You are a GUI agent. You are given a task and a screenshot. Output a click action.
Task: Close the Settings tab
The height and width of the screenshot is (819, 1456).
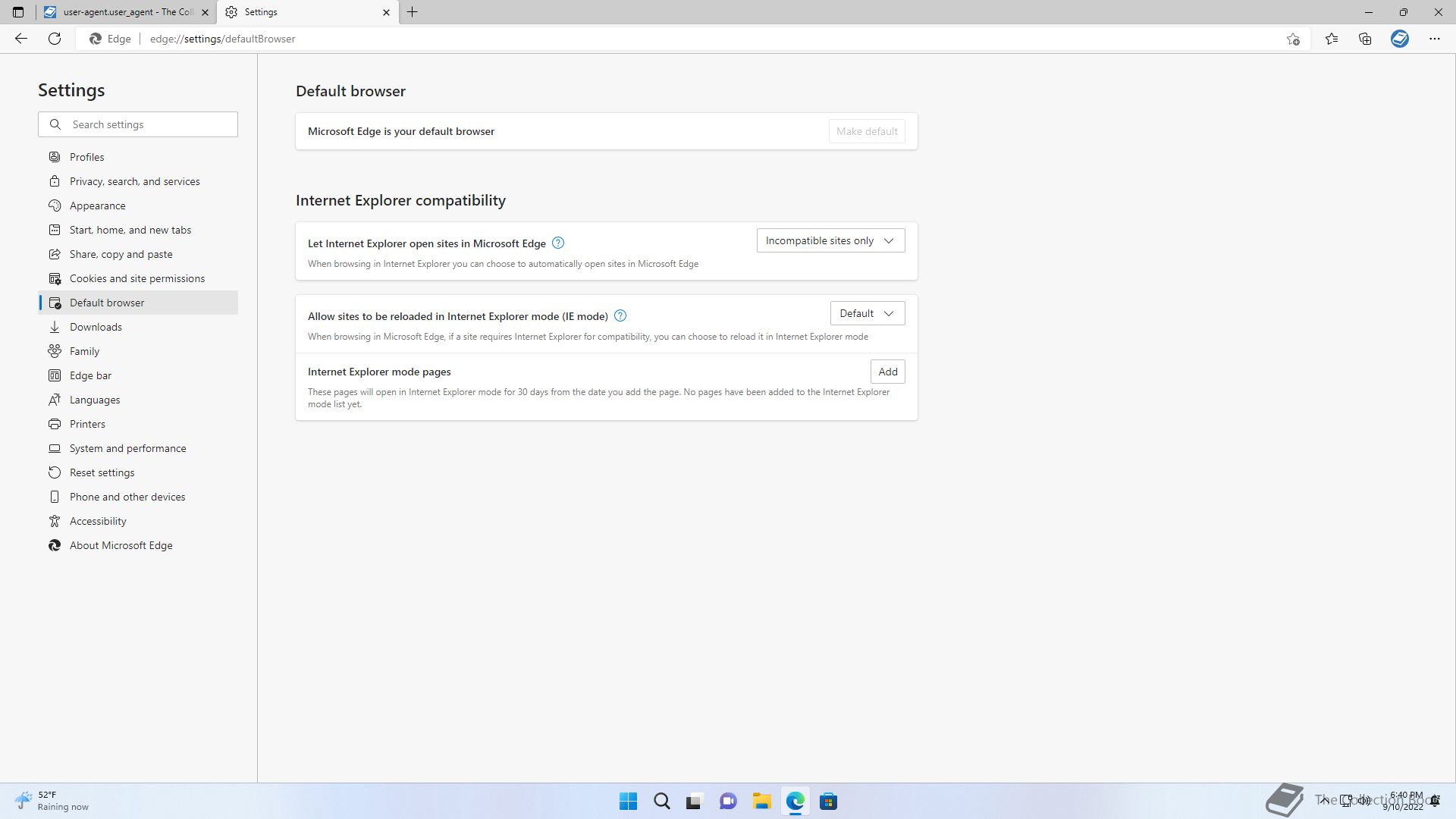tap(386, 12)
